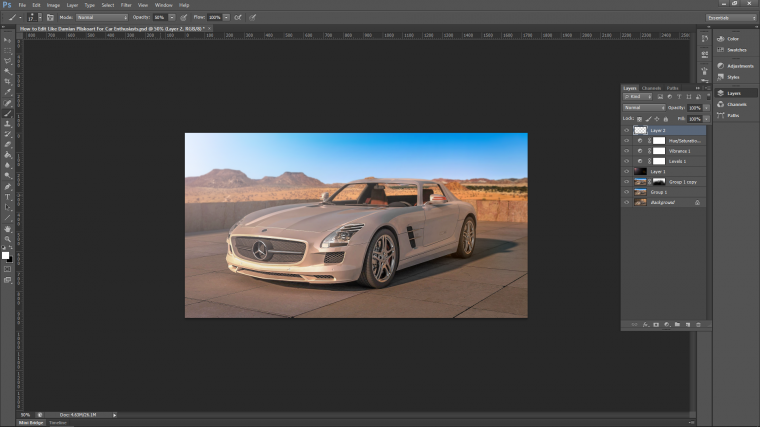
Task: Open the Image menu
Action: (53, 5)
